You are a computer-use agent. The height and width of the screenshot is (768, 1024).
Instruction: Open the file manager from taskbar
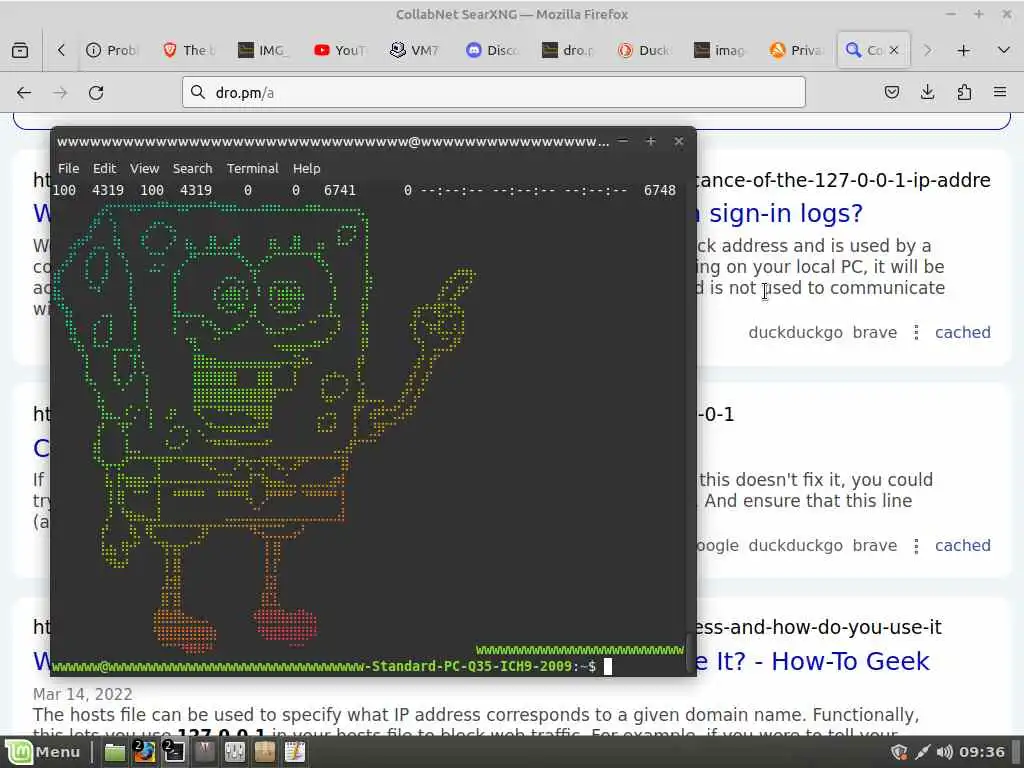tap(114, 752)
